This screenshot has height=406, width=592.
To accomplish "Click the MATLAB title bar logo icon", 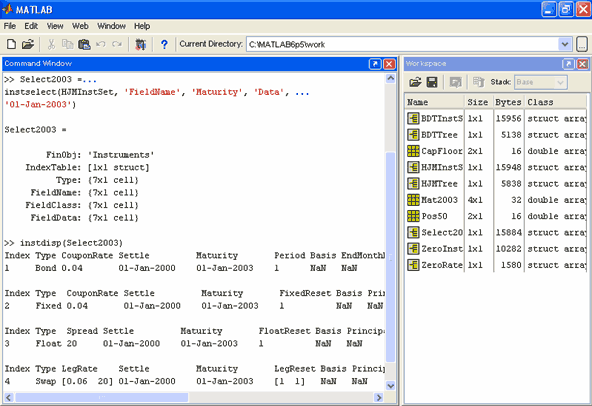I will (x=8, y=9).
